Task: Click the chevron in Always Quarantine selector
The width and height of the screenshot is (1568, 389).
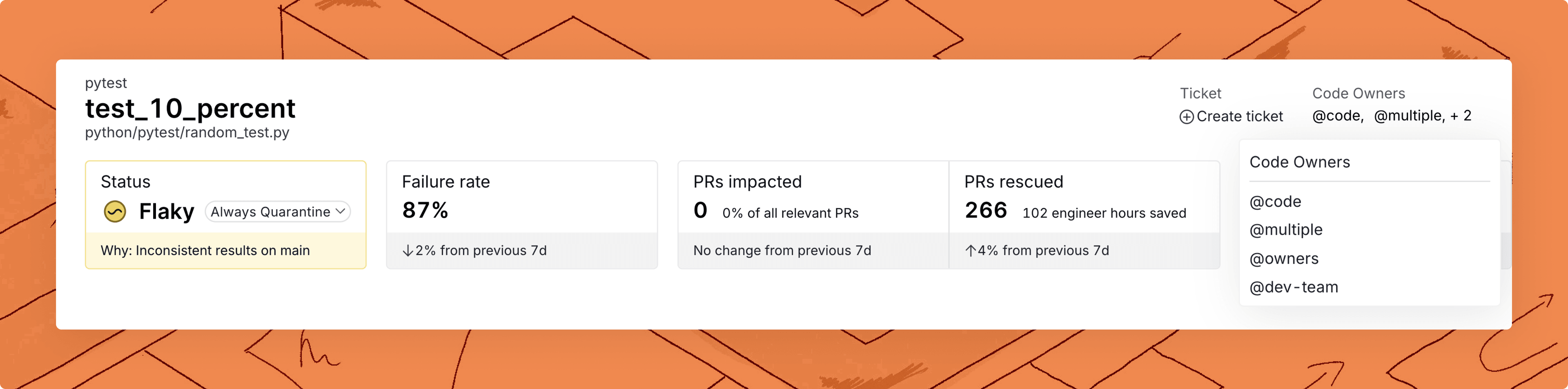Action: [x=340, y=211]
